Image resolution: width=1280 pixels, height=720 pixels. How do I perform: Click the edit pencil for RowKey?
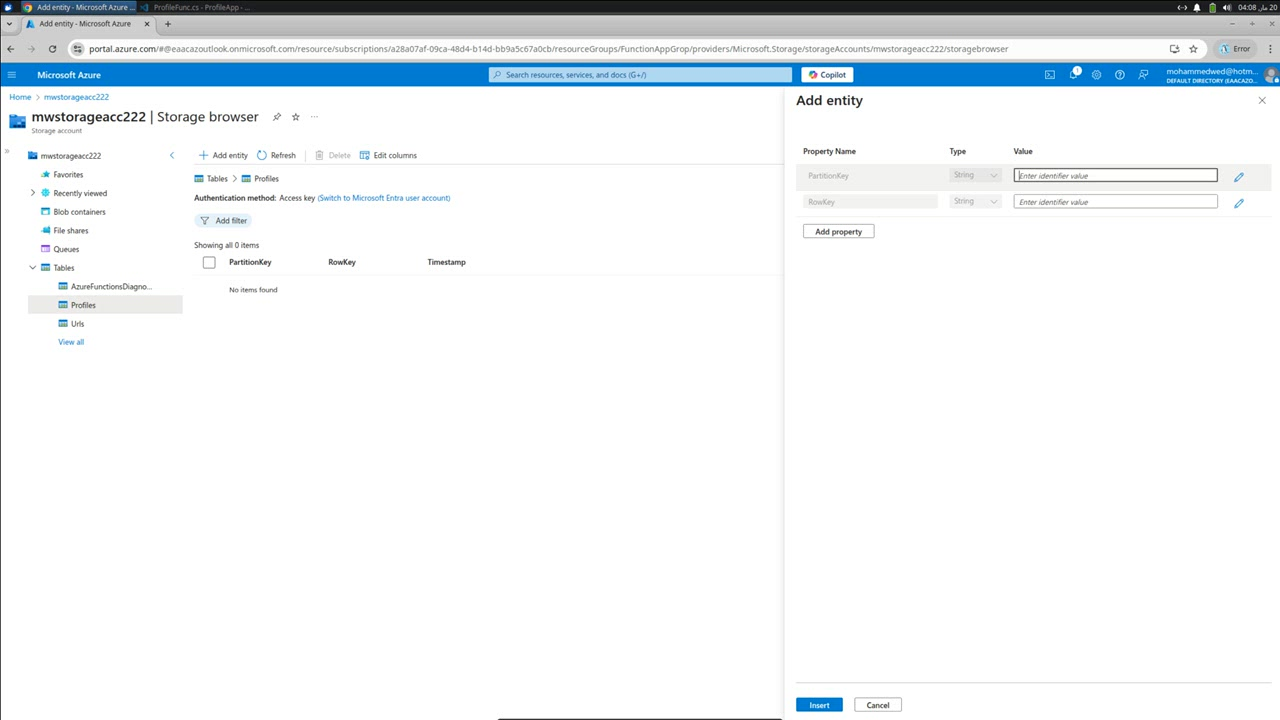(x=1239, y=203)
